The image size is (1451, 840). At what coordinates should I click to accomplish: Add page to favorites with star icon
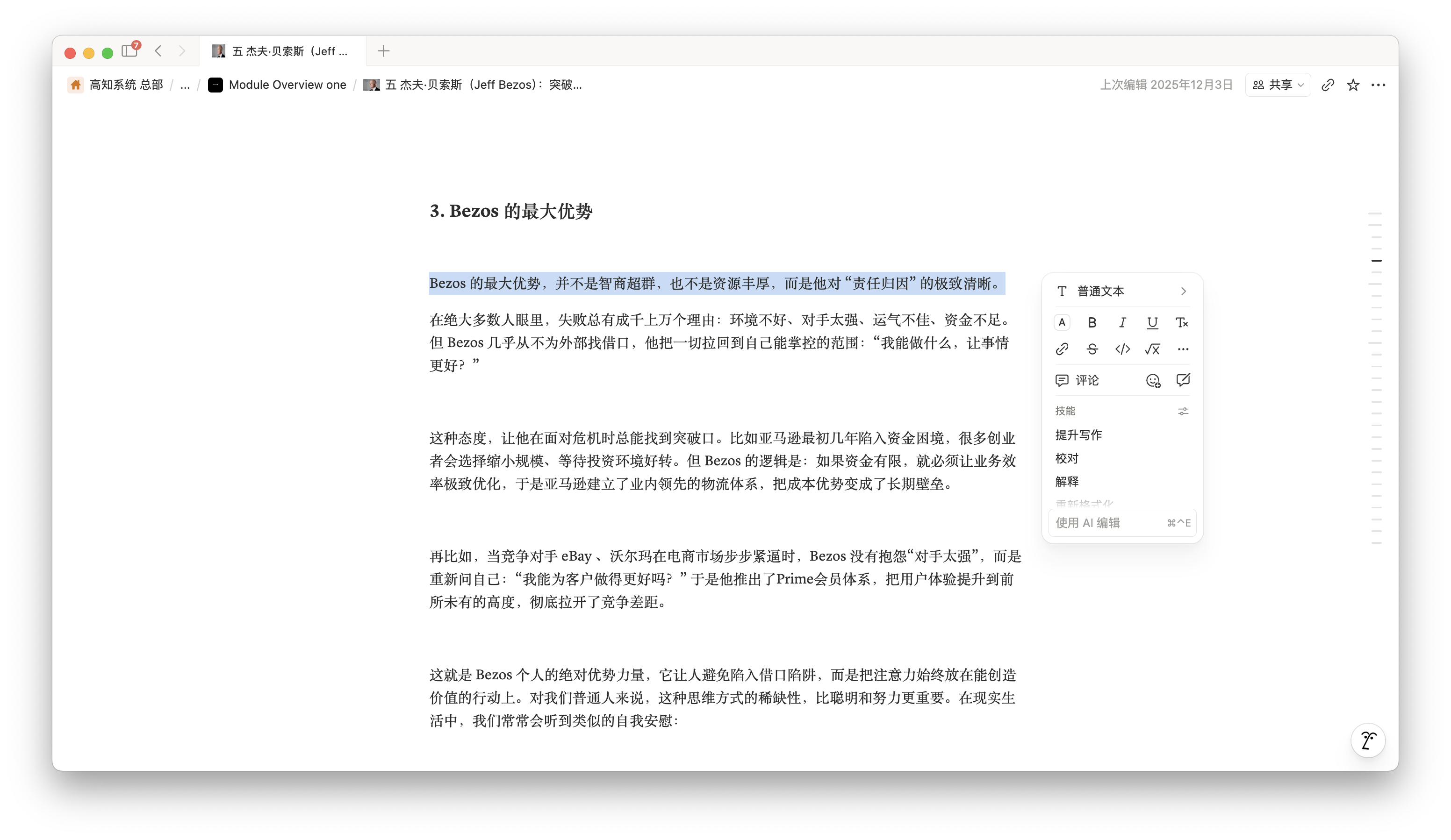pos(1353,85)
